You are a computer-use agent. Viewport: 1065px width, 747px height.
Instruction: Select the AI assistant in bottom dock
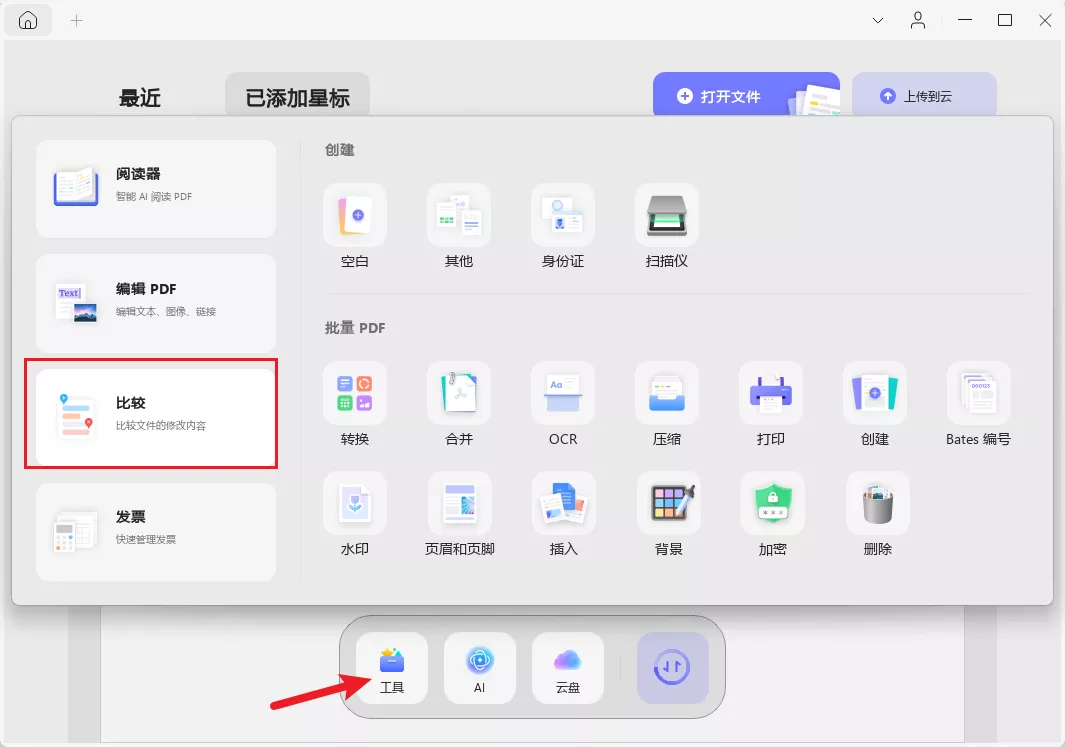coord(479,668)
